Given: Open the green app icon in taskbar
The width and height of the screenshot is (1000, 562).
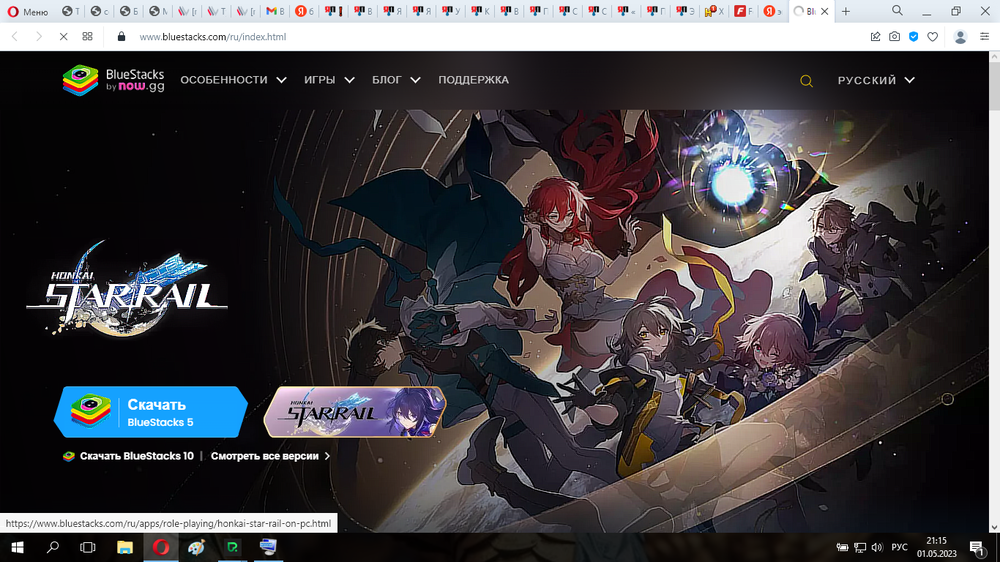Looking at the screenshot, I should tap(232, 547).
